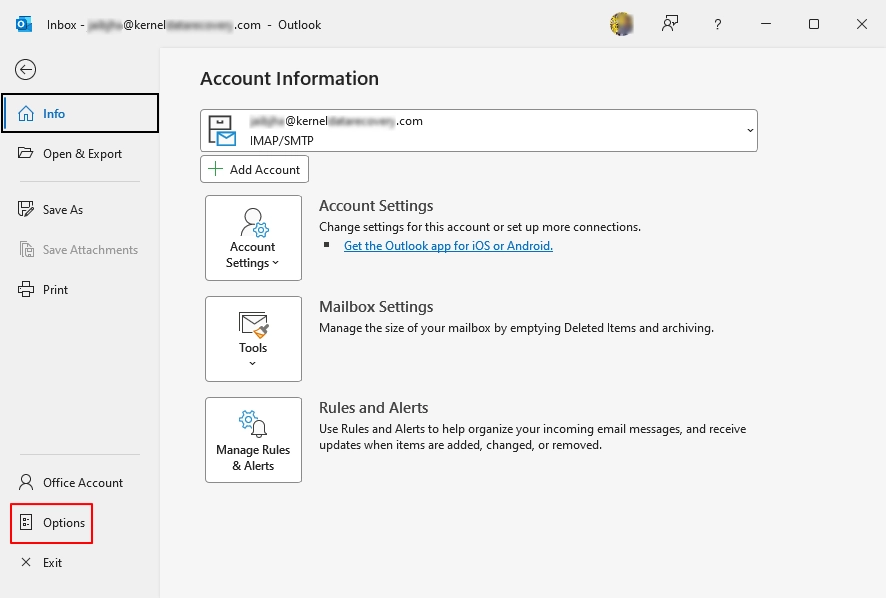Image resolution: width=886 pixels, height=598 pixels.
Task: Open the Account Settings dropdown button
Action: [x=253, y=238]
